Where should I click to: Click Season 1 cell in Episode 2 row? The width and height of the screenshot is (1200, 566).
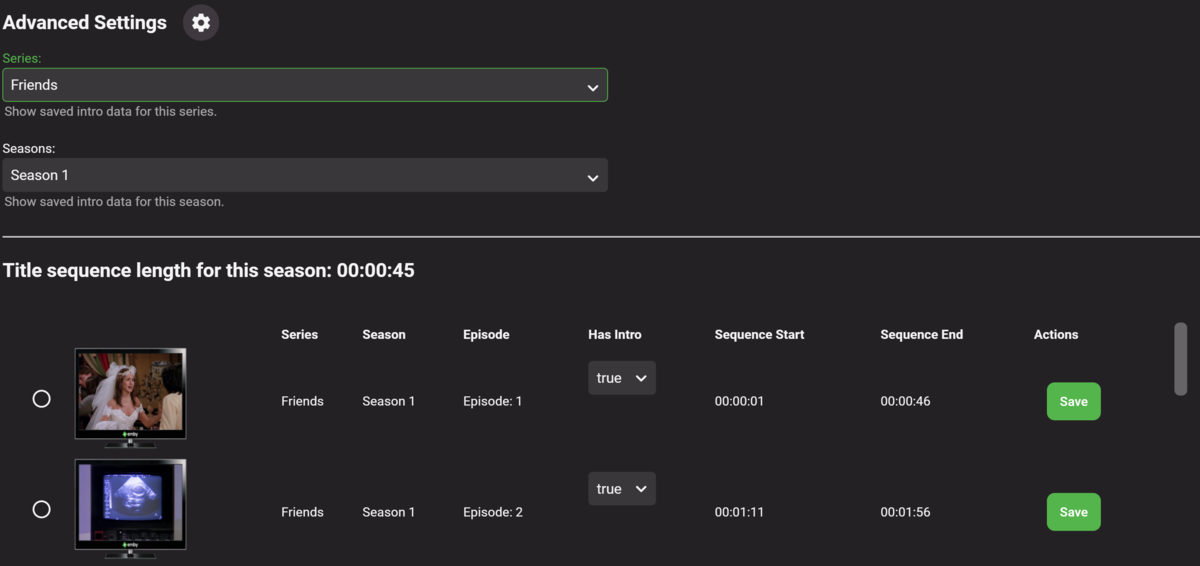pos(389,512)
